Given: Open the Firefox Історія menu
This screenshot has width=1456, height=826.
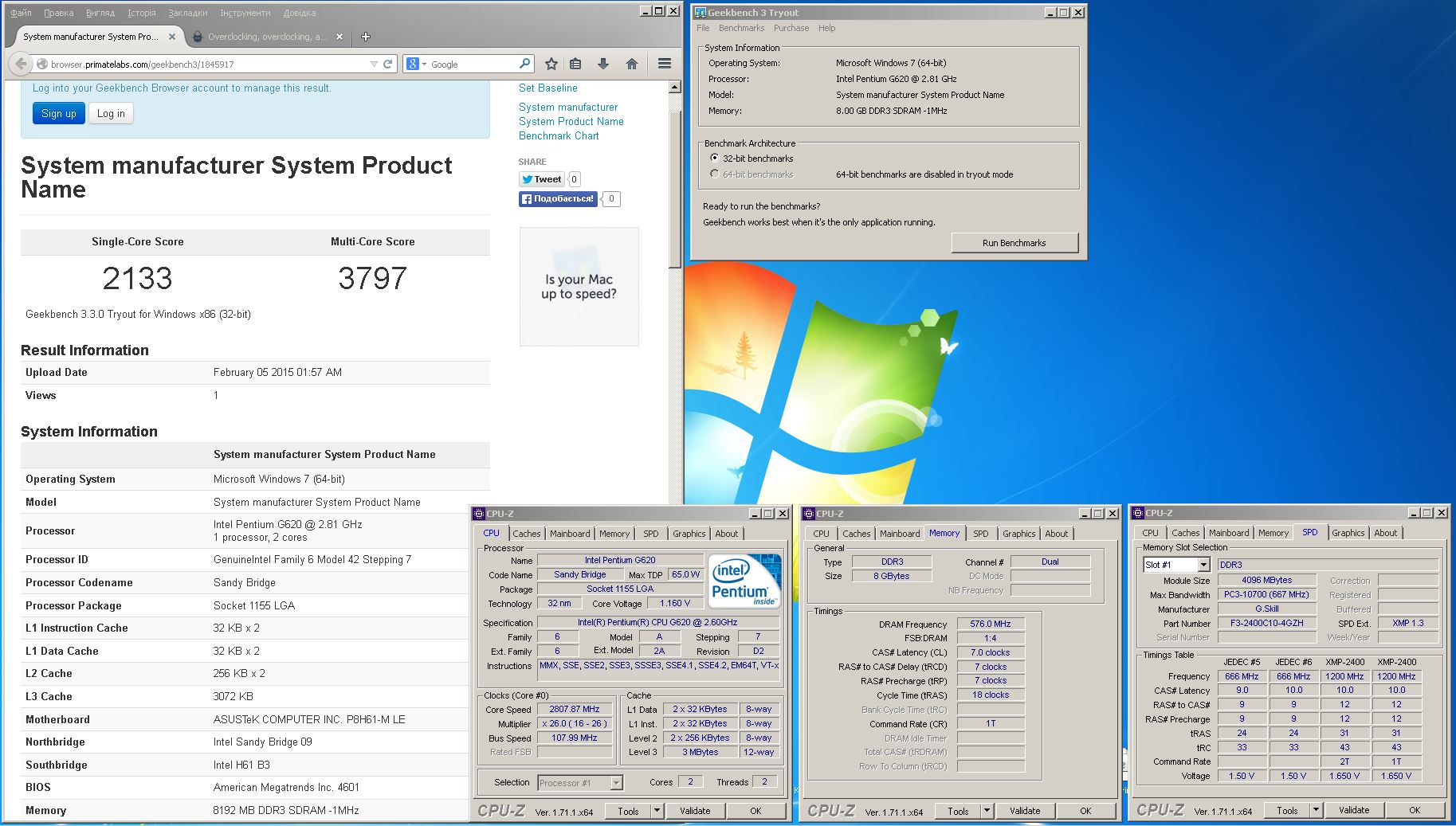Looking at the screenshot, I should 142,13.
